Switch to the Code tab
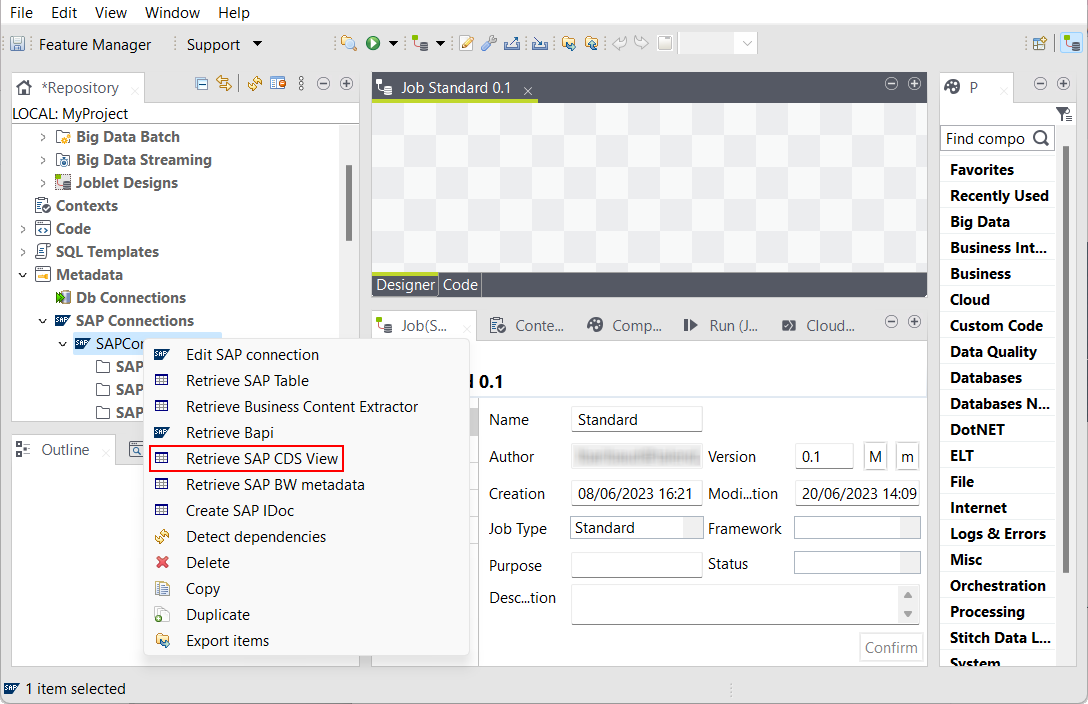This screenshot has height=704, width=1088. 460,285
